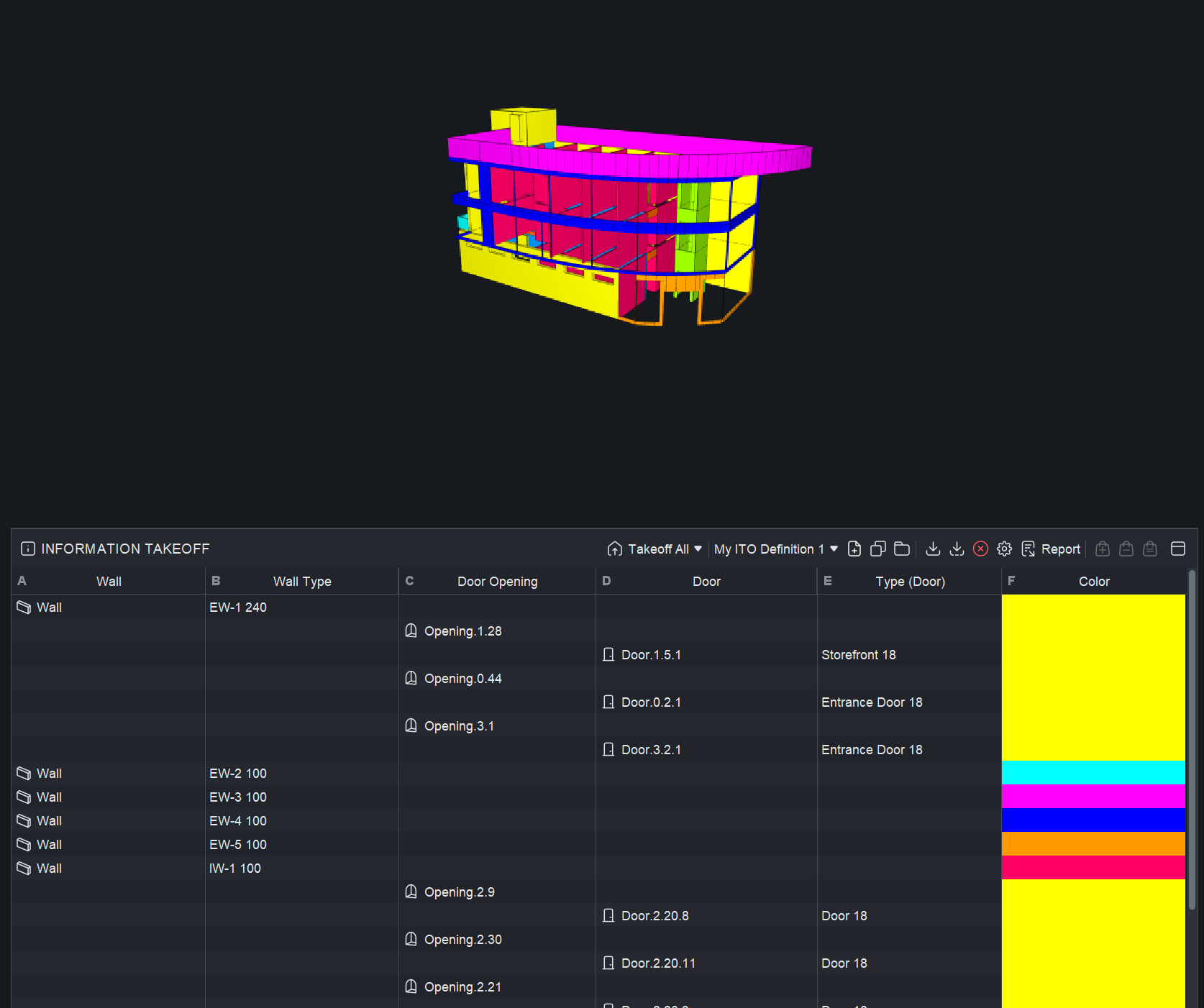Viewport: 1204px width, 1008px height.
Task: Click the duplicate definition icon
Action: pyautogui.click(x=878, y=549)
